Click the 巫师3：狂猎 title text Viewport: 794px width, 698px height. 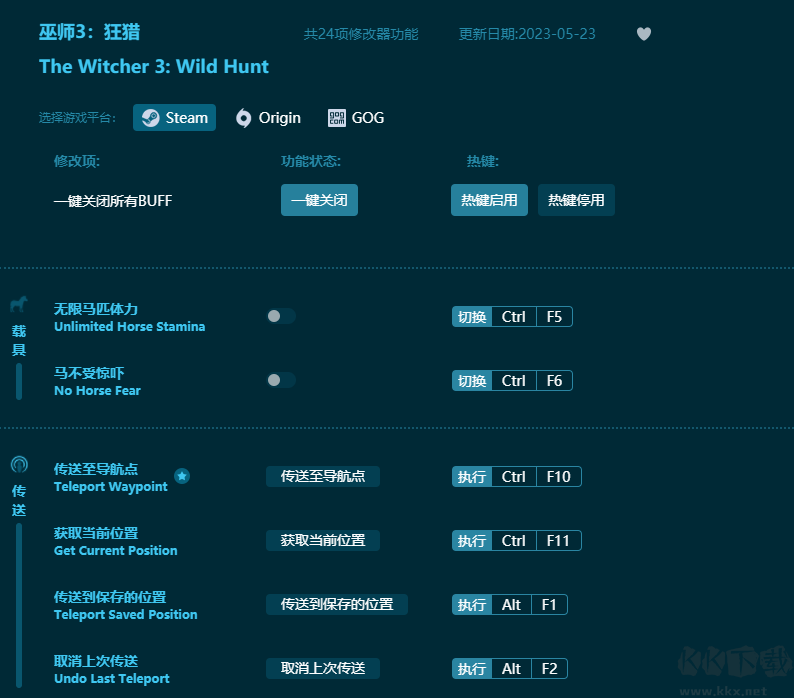click(x=90, y=32)
